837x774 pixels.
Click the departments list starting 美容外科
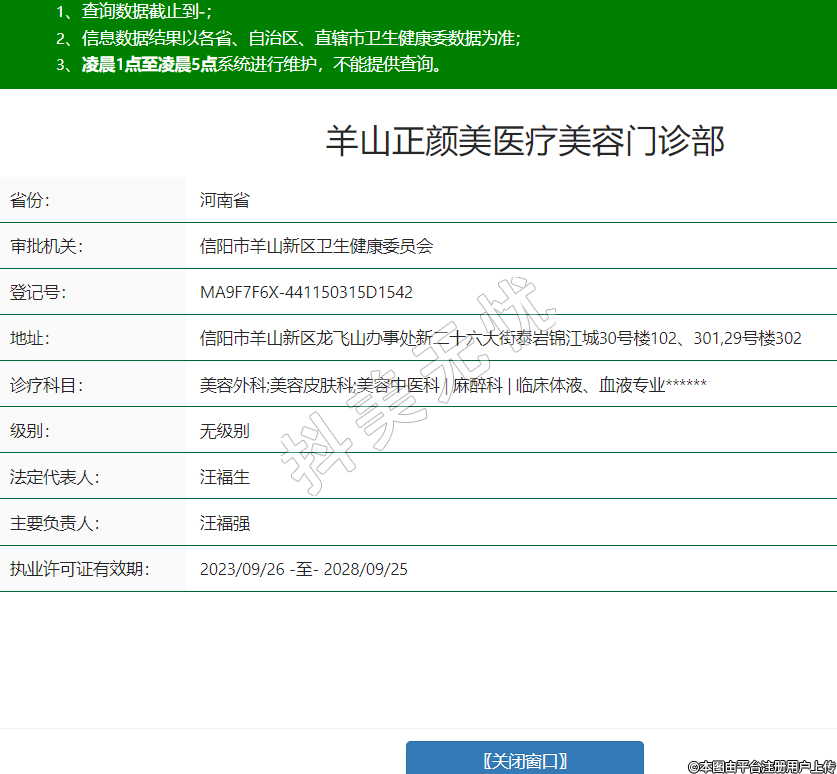[x=453, y=385]
